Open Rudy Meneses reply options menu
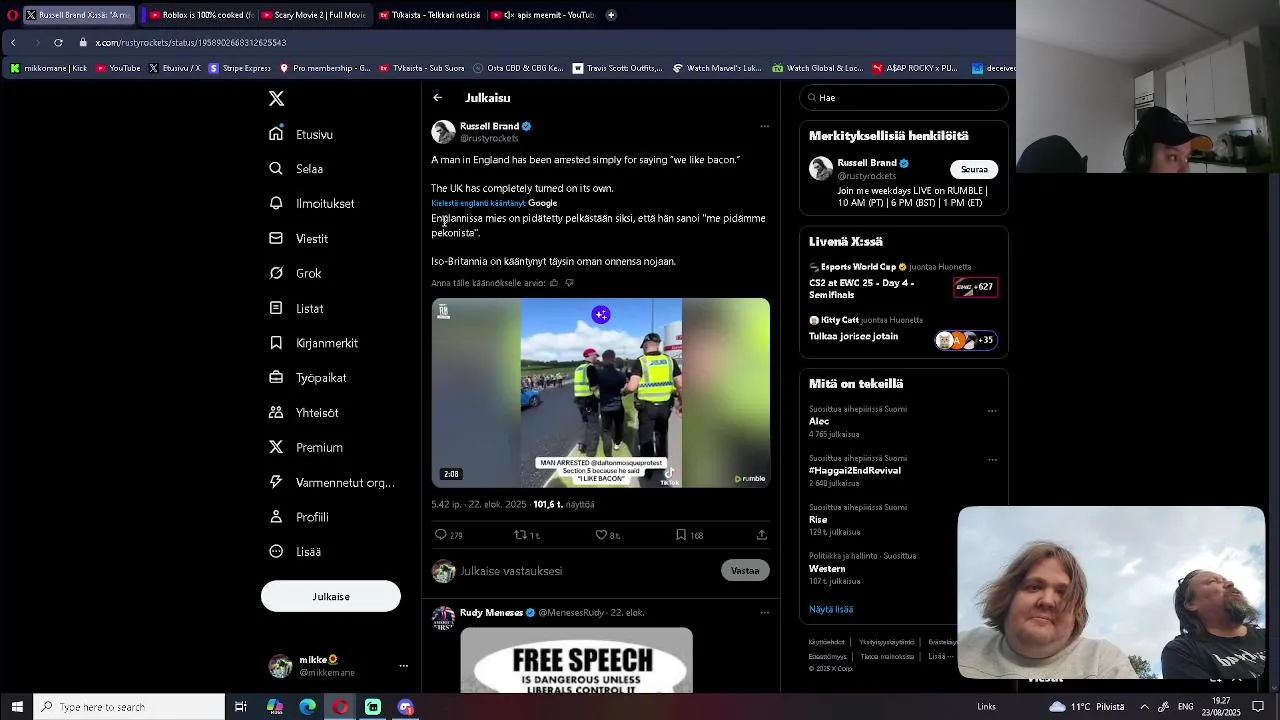1280x720 pixels. pos(764,612)
